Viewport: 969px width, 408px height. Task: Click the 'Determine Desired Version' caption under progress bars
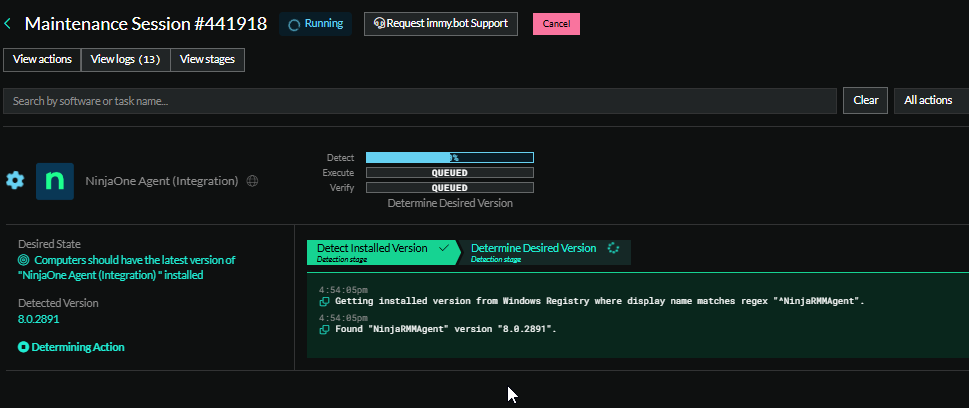pos(450,203)
